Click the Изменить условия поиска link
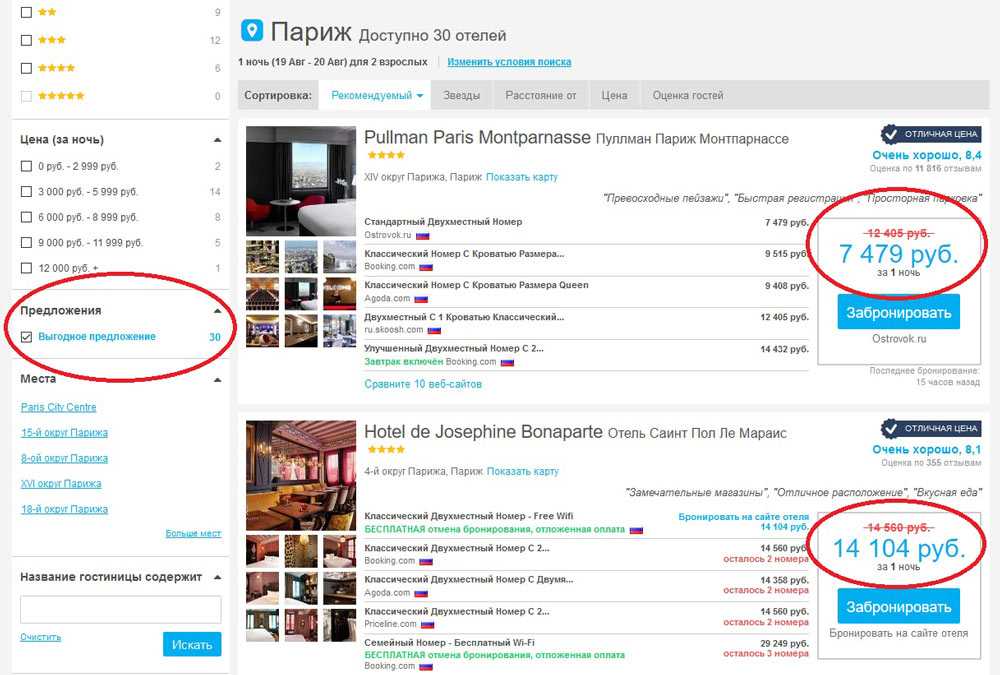 tap(509, 62)
